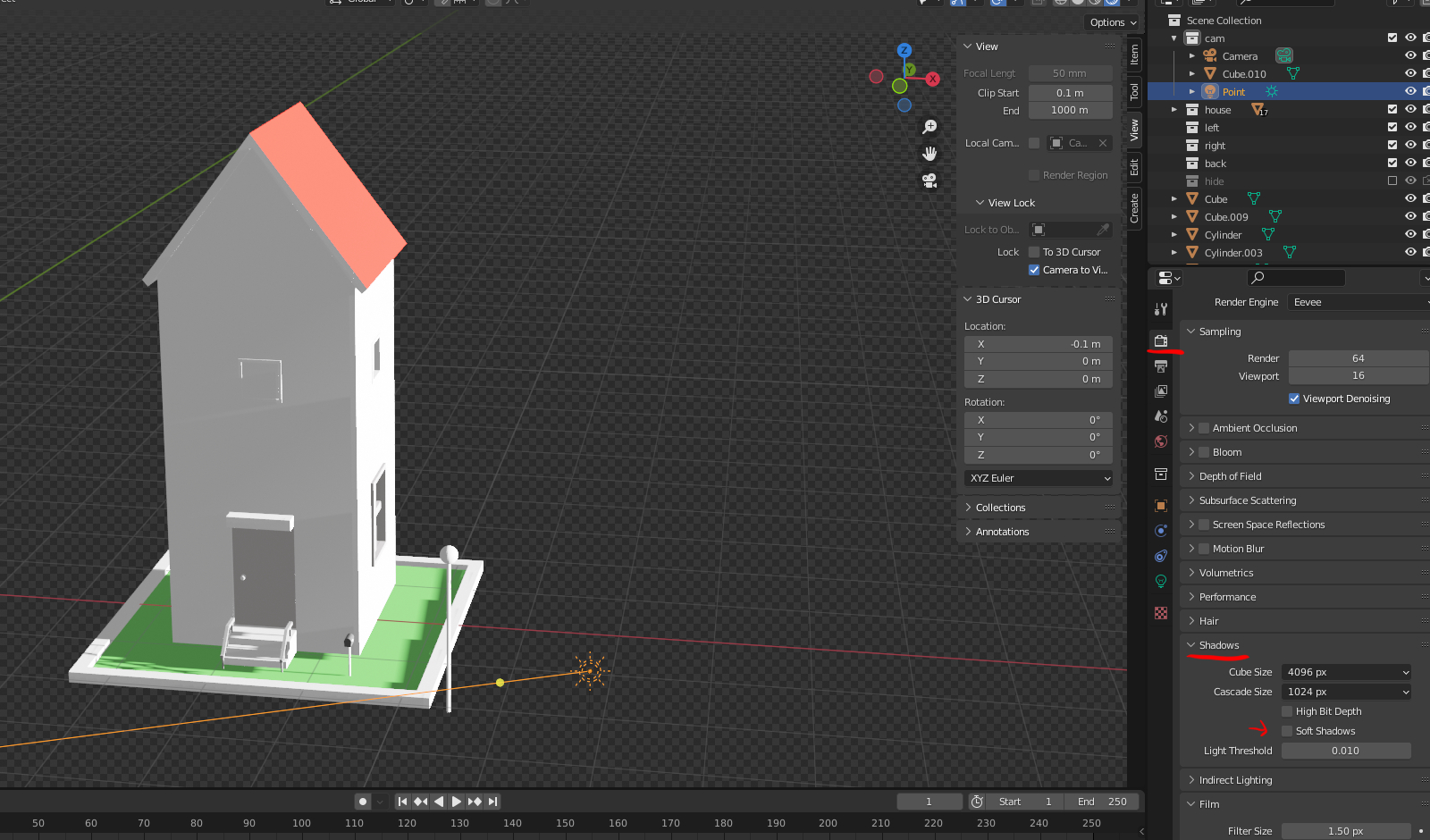Click the Cube.010 mesh data icon
Image resolution: width=1430 pixels, height=840 pixels.
click(x=1292, y=73)
